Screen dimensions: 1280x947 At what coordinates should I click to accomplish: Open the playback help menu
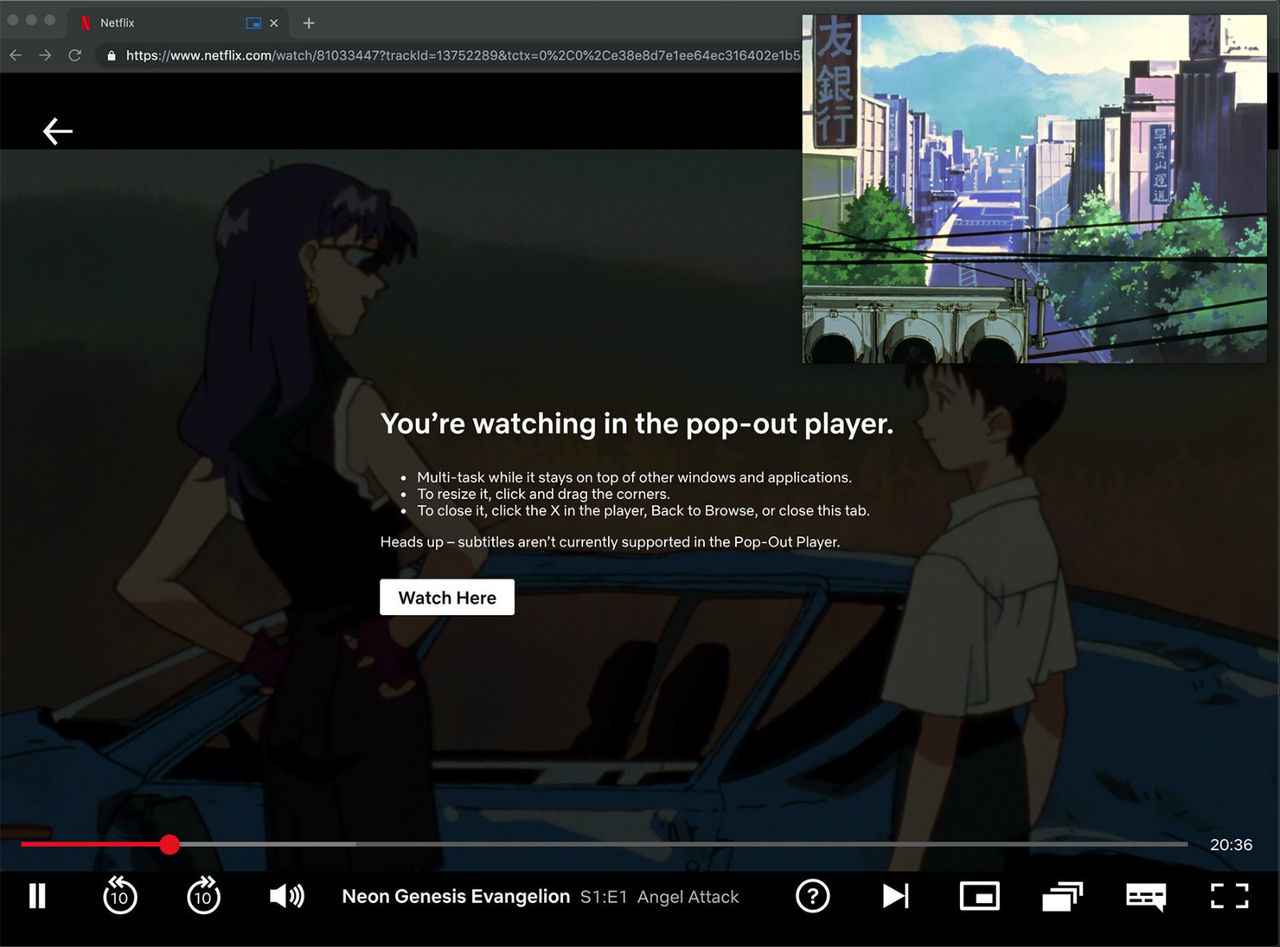coord(813,896)
